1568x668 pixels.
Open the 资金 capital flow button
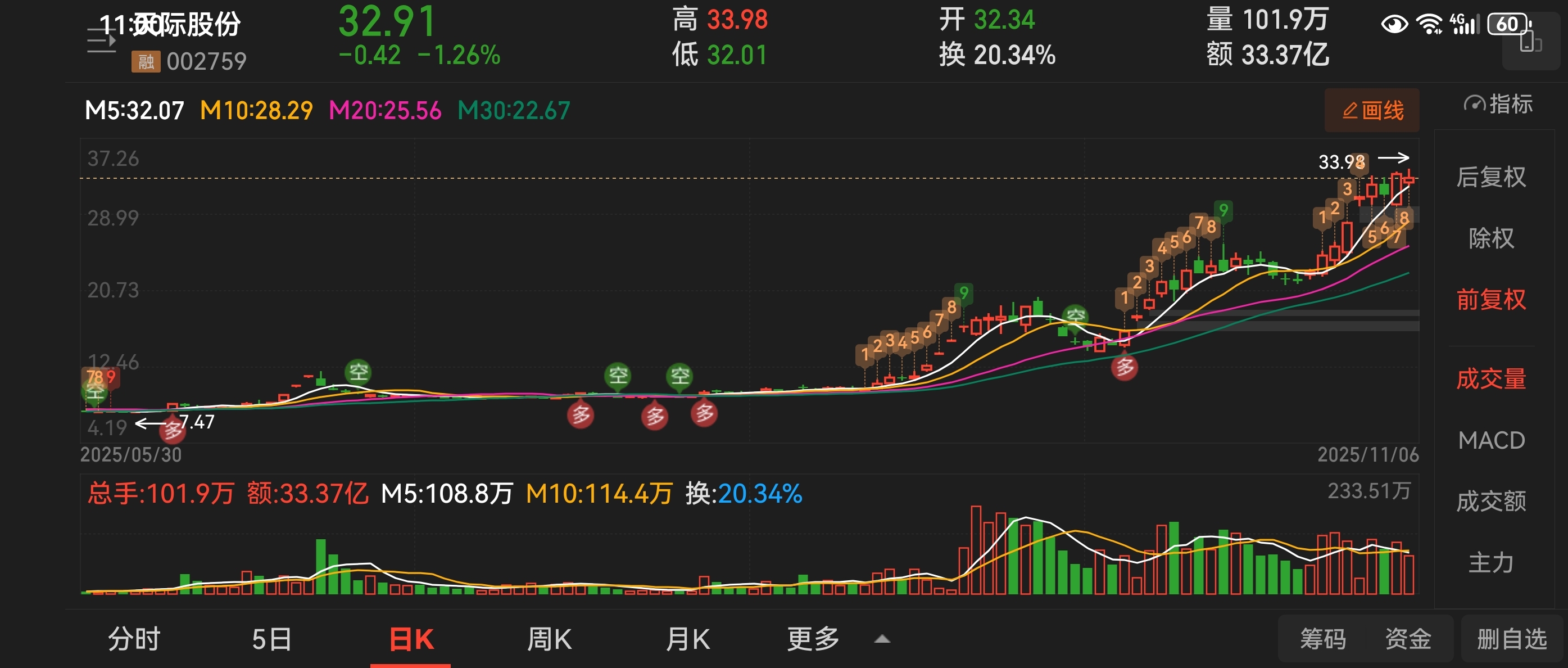(x=1408, y=639)
